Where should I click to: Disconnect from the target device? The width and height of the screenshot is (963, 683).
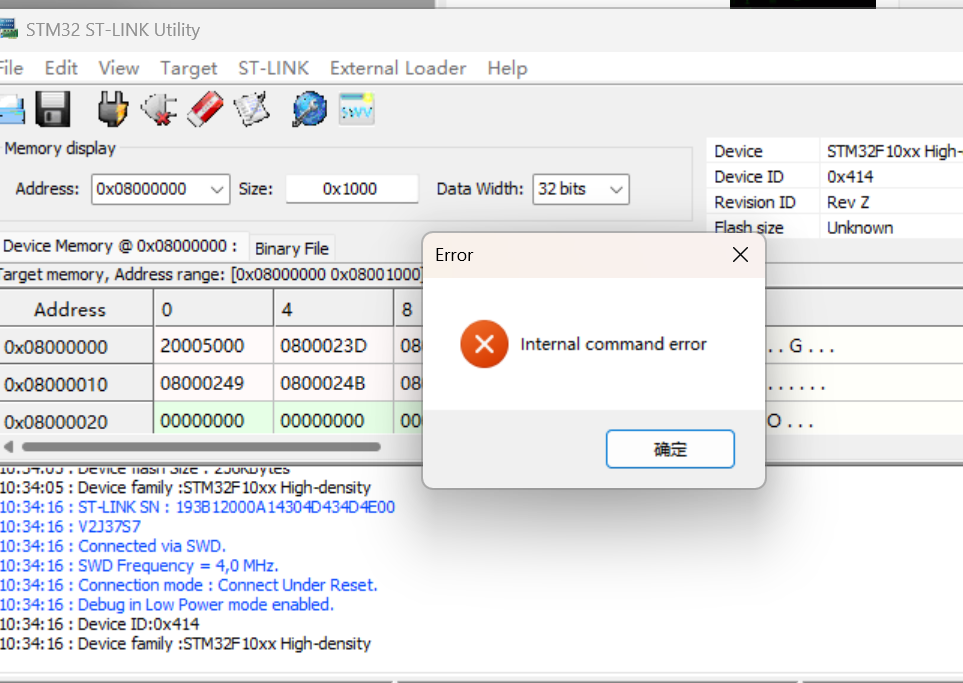(x=158, y=108)
